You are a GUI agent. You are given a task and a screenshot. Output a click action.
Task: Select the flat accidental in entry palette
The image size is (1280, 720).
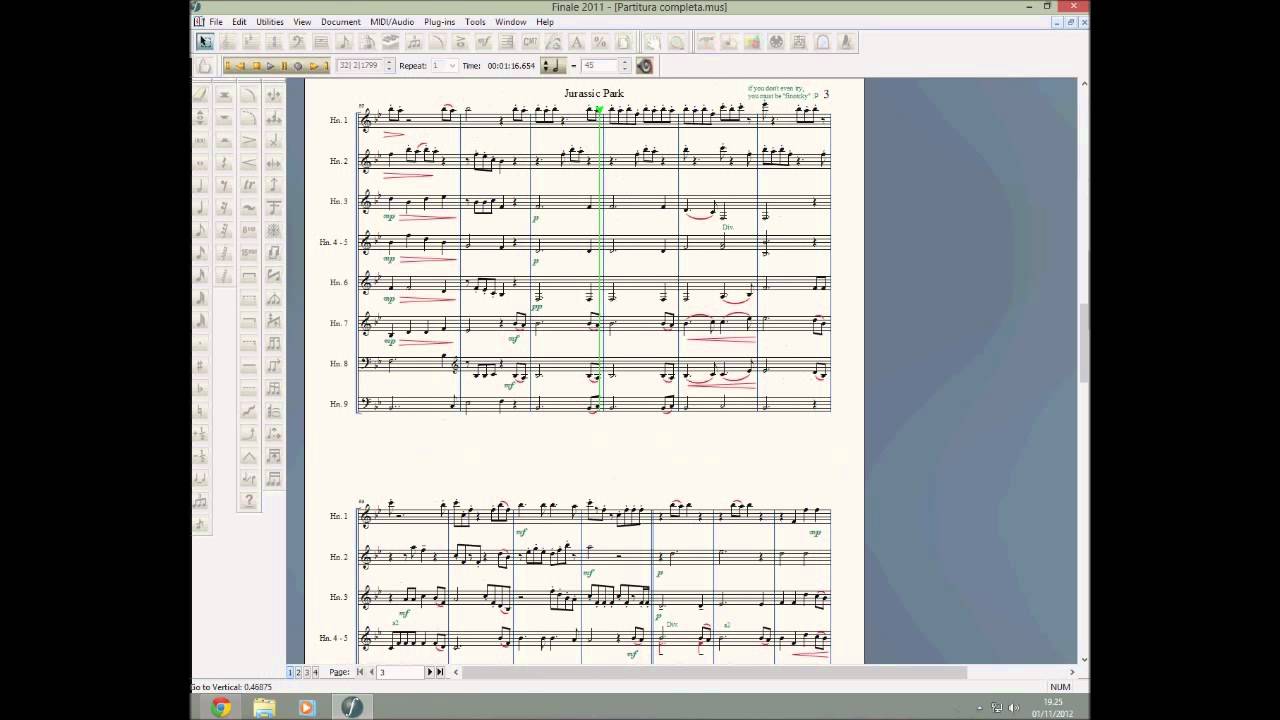click(200, 389)
